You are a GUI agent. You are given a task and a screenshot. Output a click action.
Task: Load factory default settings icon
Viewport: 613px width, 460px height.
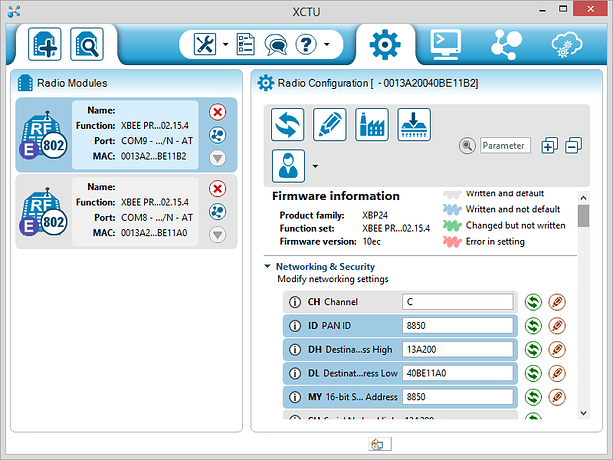tap(372, 124)
